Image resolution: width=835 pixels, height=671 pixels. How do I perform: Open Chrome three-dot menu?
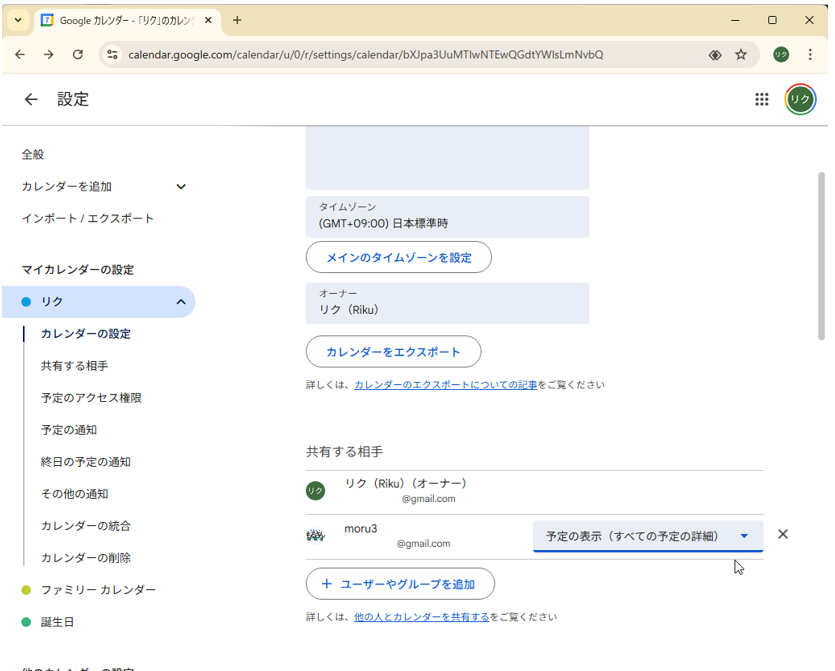pyautogui.click(x=810, y=55)
